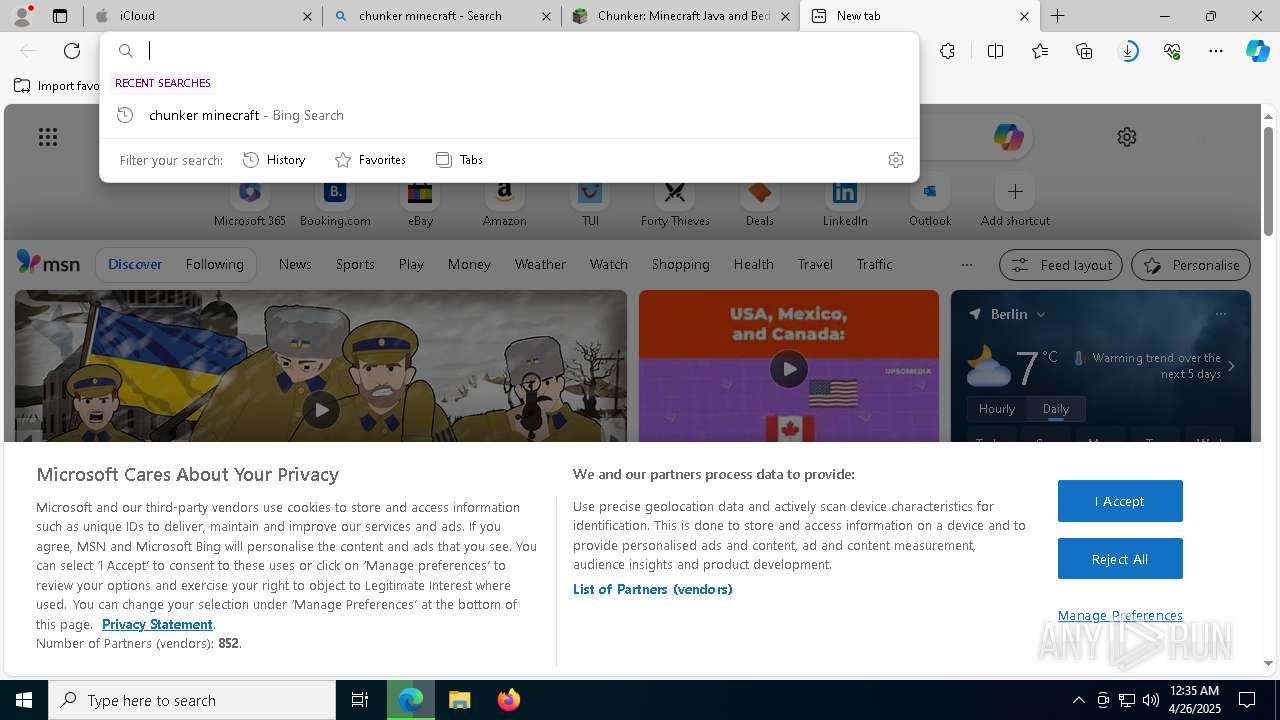Switch to iCloud tab
Screen dimensions: 1280x720
click(203, 16)
